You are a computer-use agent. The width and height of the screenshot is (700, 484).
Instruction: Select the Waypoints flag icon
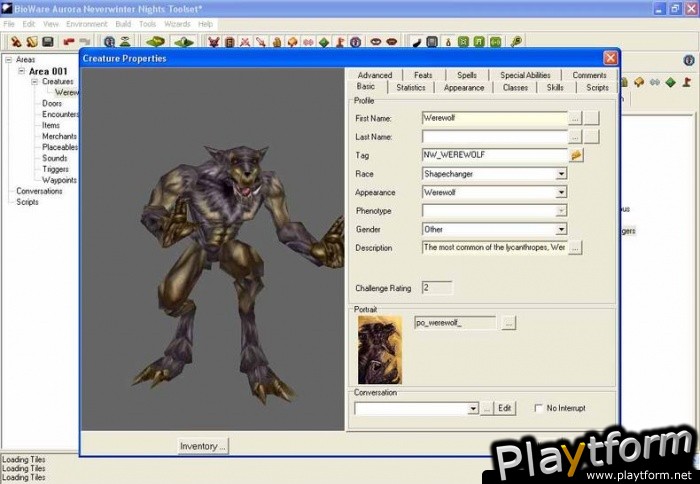[340, 42]
